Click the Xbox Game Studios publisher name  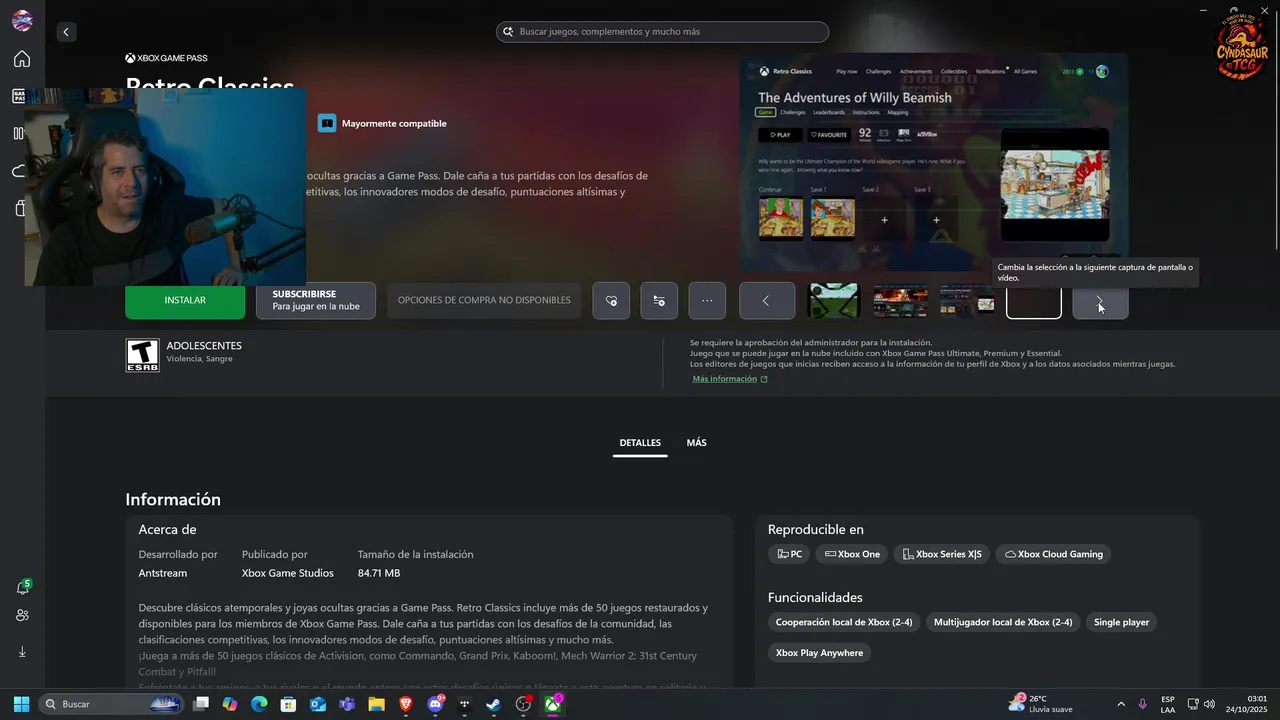288,573
